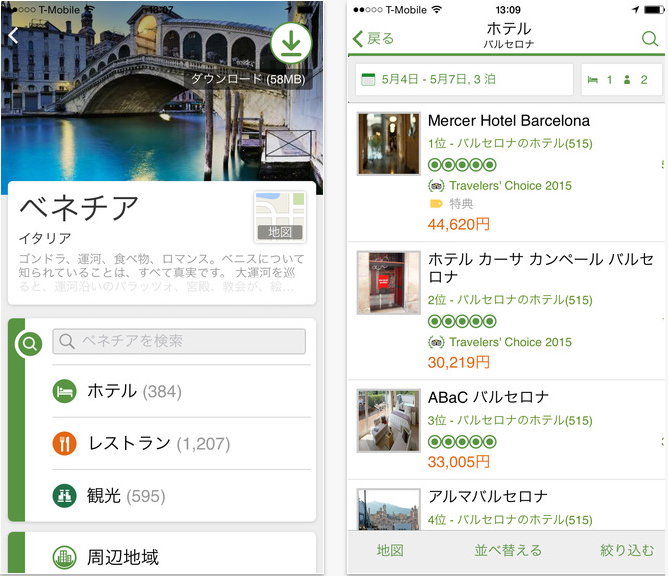Tap ダウンロード (58MB) label
The height and width of the screenshot is (576, 668).
[248, 79]
